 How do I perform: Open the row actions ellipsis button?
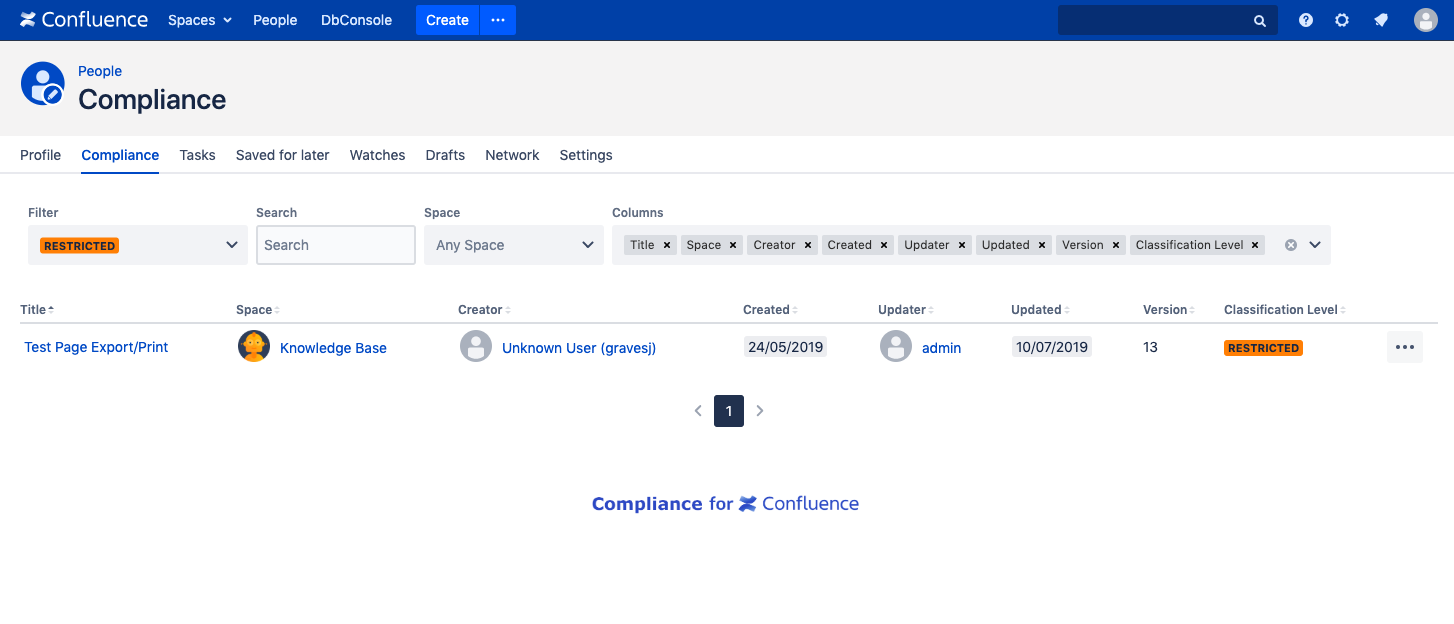[1404, 347]
